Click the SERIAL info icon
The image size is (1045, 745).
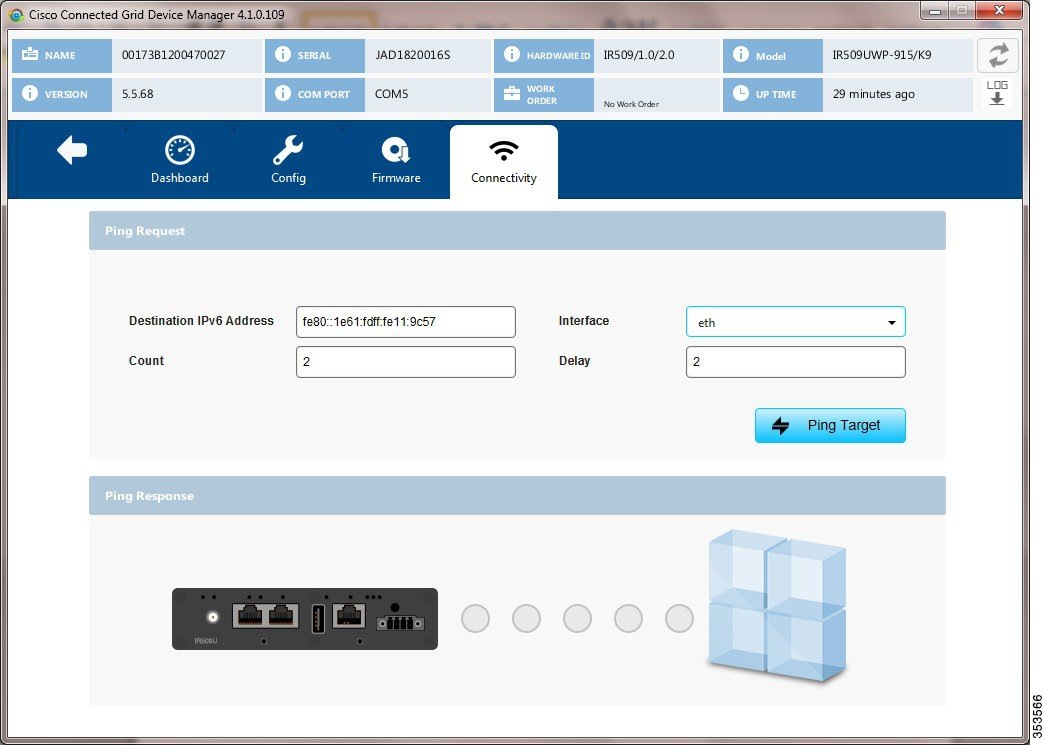[x=283, y=55]
